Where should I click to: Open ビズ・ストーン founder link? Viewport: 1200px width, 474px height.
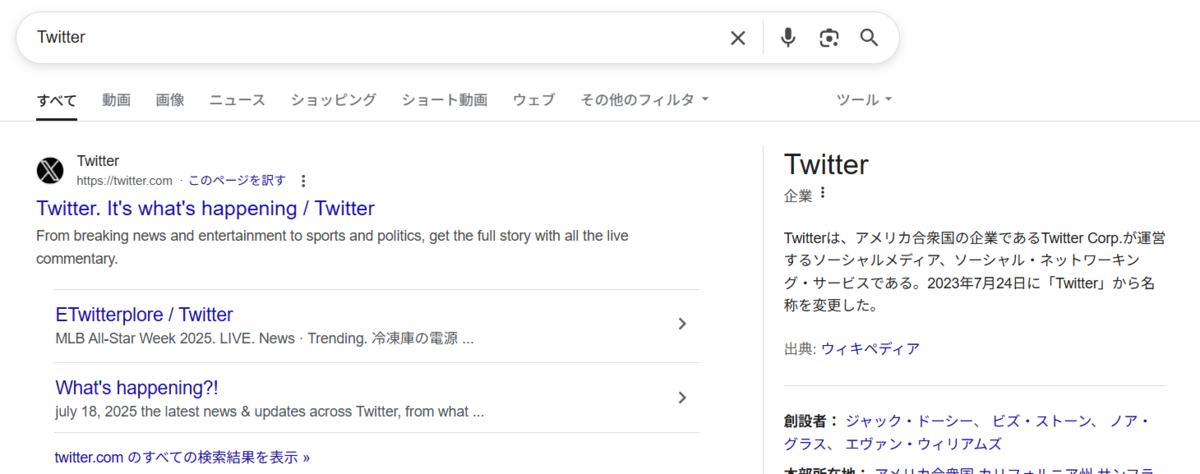[x=1042, y=420]
